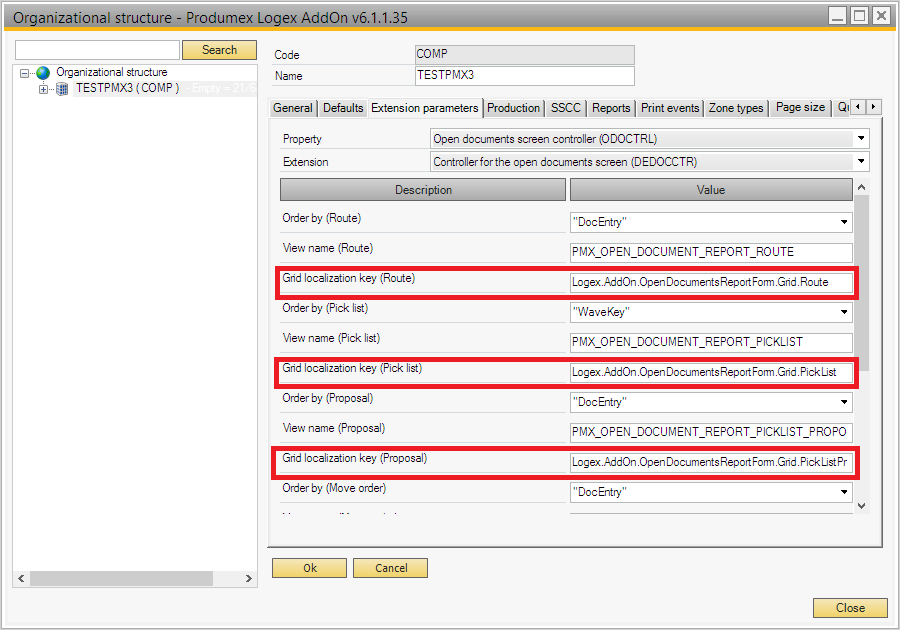Open the Property dropdown list
This screenshot has height=630, width=900.
click(x=861, y=139)
